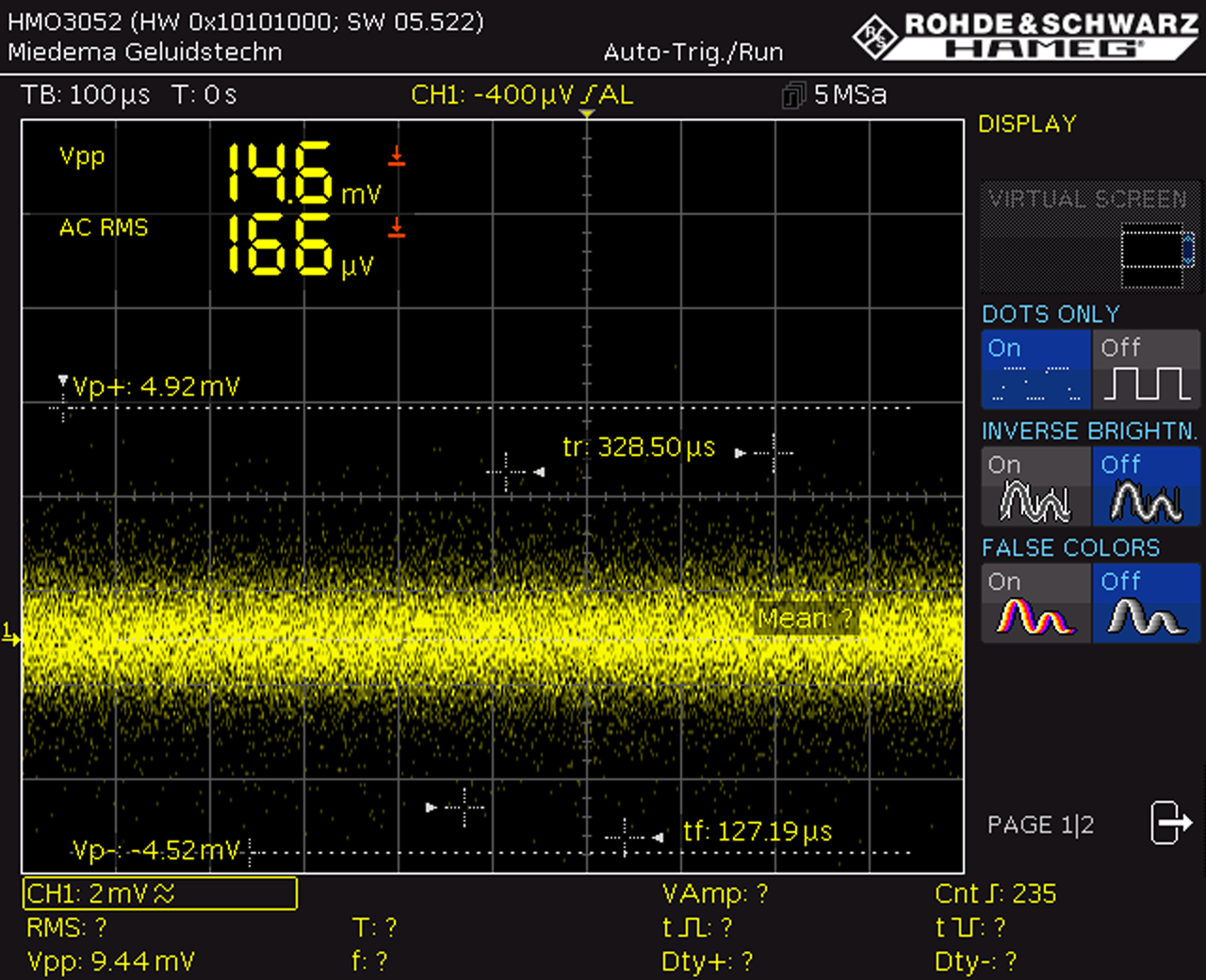Click the 'Vp-: -4.52mV' label
Screen dimensions: 1206x980
coord(156,850)
